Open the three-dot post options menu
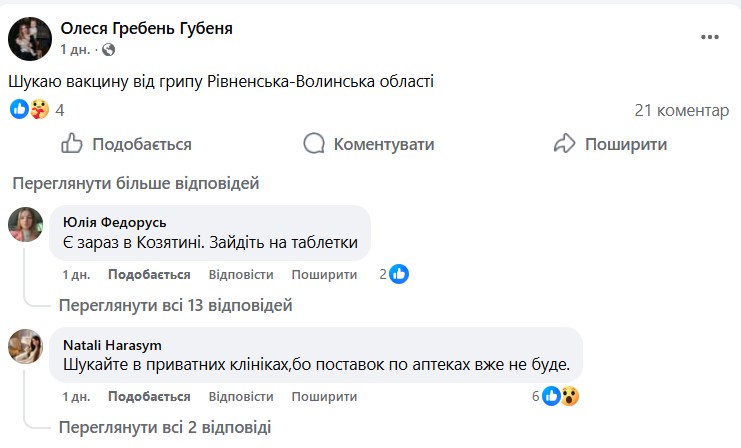This screenshot has width=741, height=448. [x=710, y=37]
